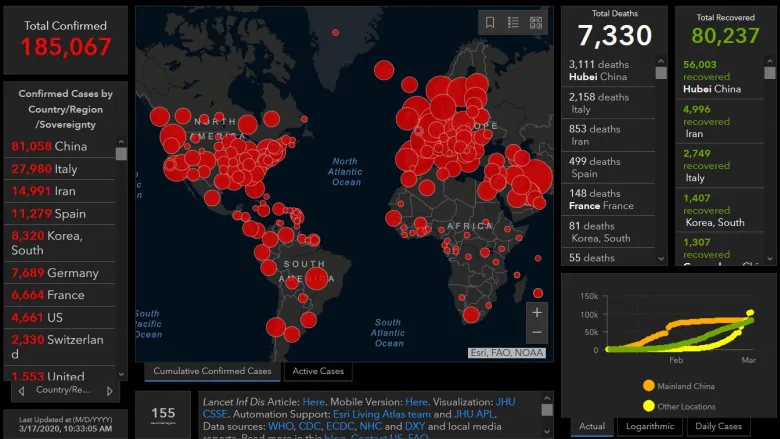Click up arrow of Total Recovered list scrollbar

point(770,61)
